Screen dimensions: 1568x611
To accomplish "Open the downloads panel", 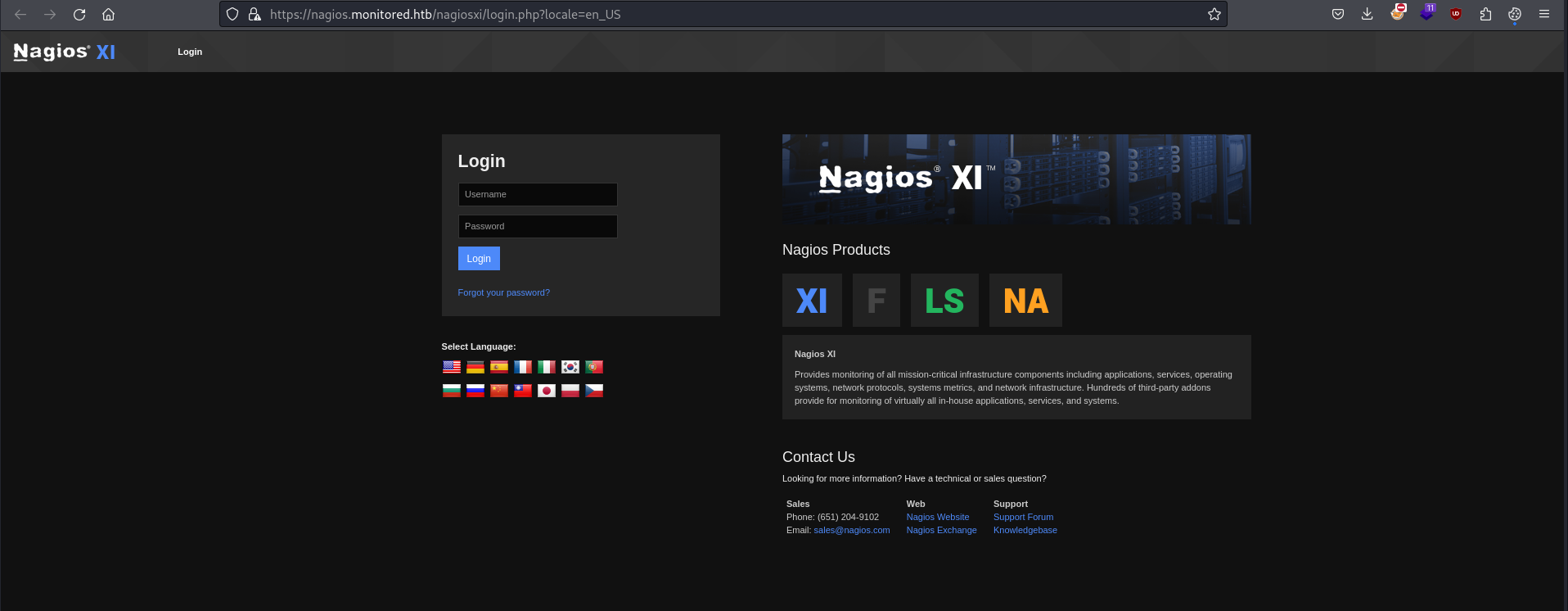I will pyautogui.click(x=1367, y=14).
